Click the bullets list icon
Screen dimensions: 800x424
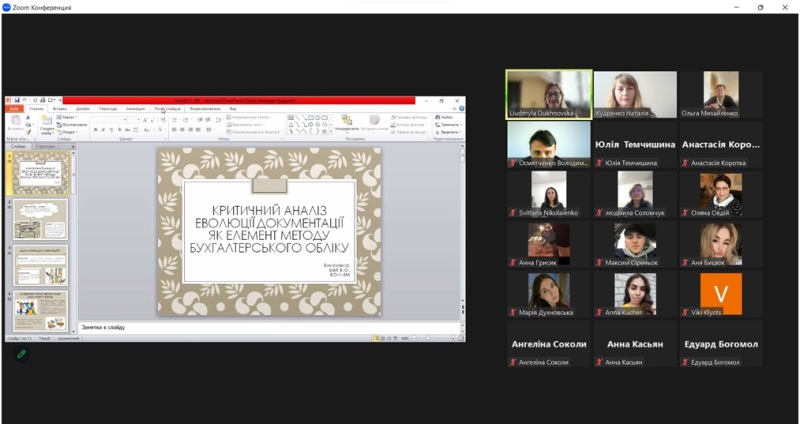click(175, 120)
